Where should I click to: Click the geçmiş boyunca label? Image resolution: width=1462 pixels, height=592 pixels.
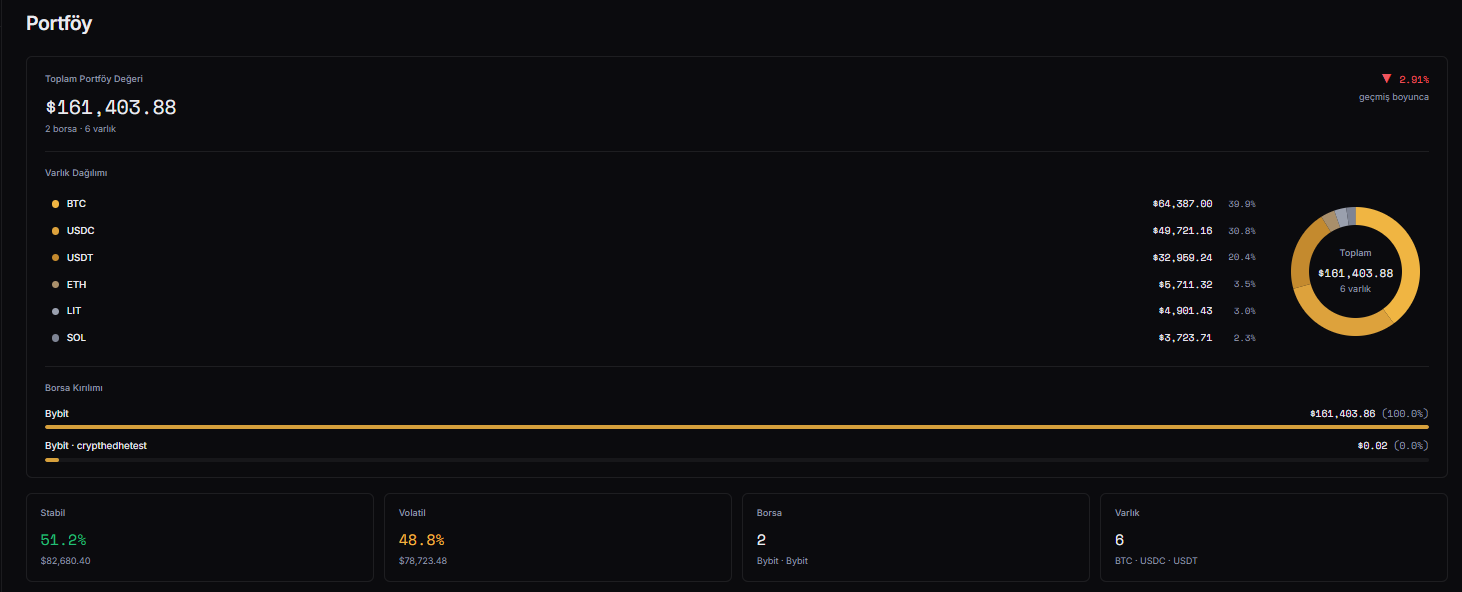[x=1394, y=97]
